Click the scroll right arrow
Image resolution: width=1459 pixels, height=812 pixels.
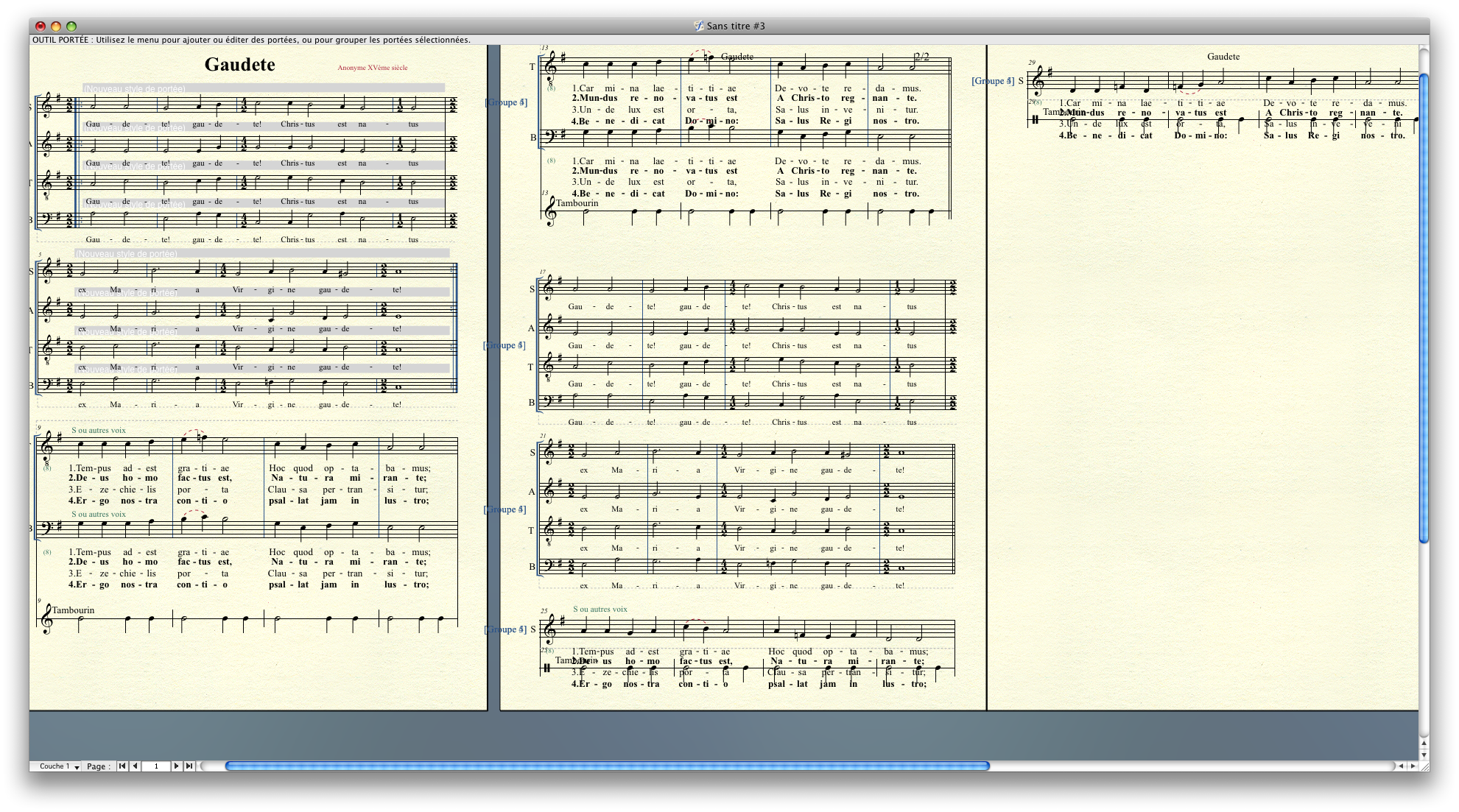pyautogui.click(x=1413, y=766)
